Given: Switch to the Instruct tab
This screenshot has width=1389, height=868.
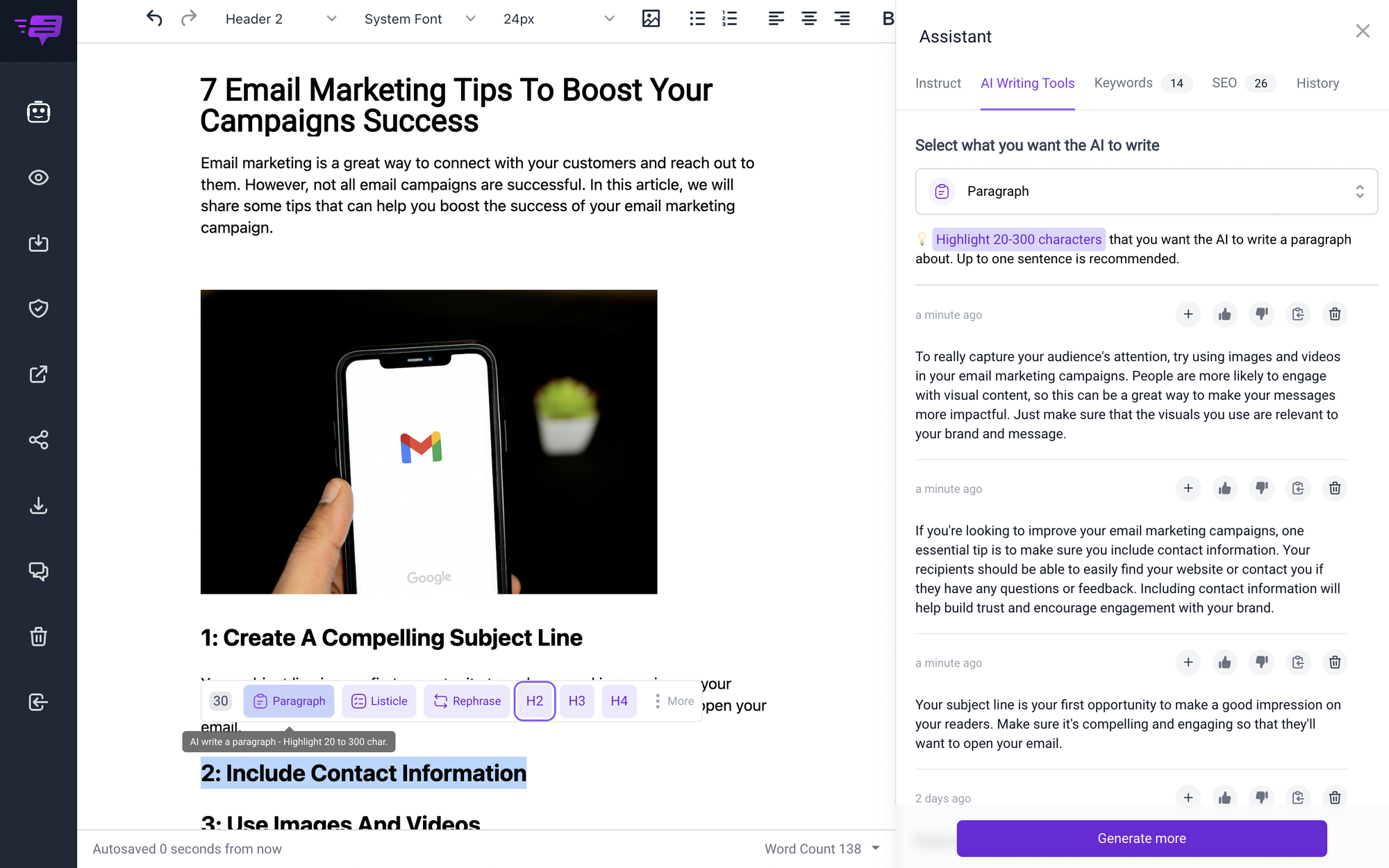Looking at the screenshot, I should point(938,83).
